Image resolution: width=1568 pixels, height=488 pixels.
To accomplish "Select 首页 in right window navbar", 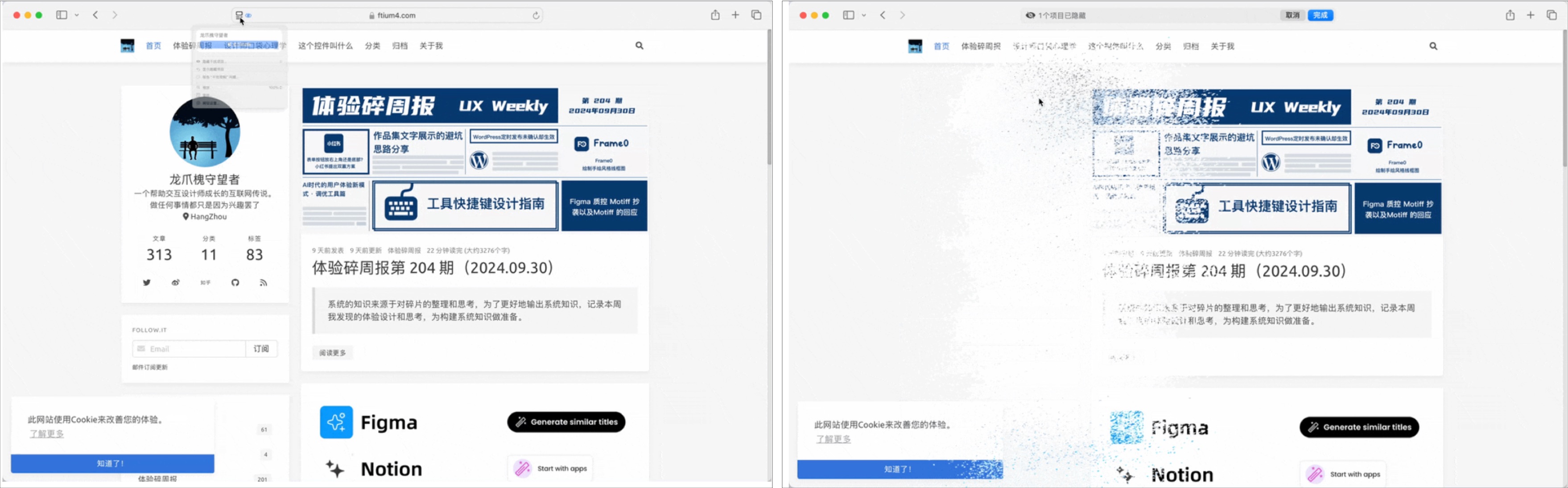I will (942, 46).
